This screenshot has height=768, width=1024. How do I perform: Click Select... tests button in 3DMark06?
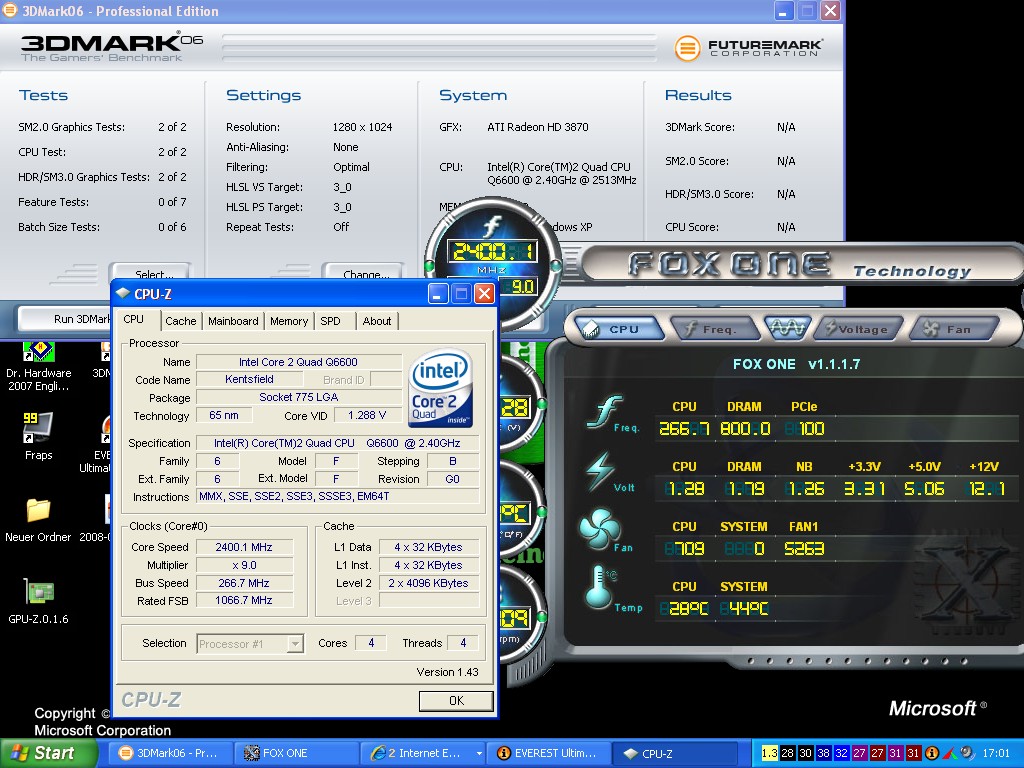tap(152, 274)
